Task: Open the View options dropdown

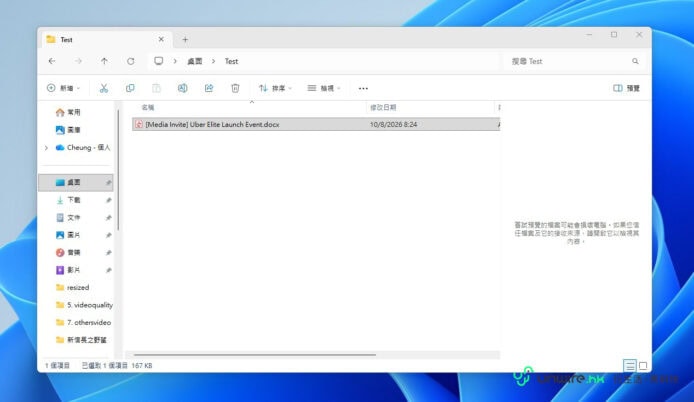Action: pos(324,88)
